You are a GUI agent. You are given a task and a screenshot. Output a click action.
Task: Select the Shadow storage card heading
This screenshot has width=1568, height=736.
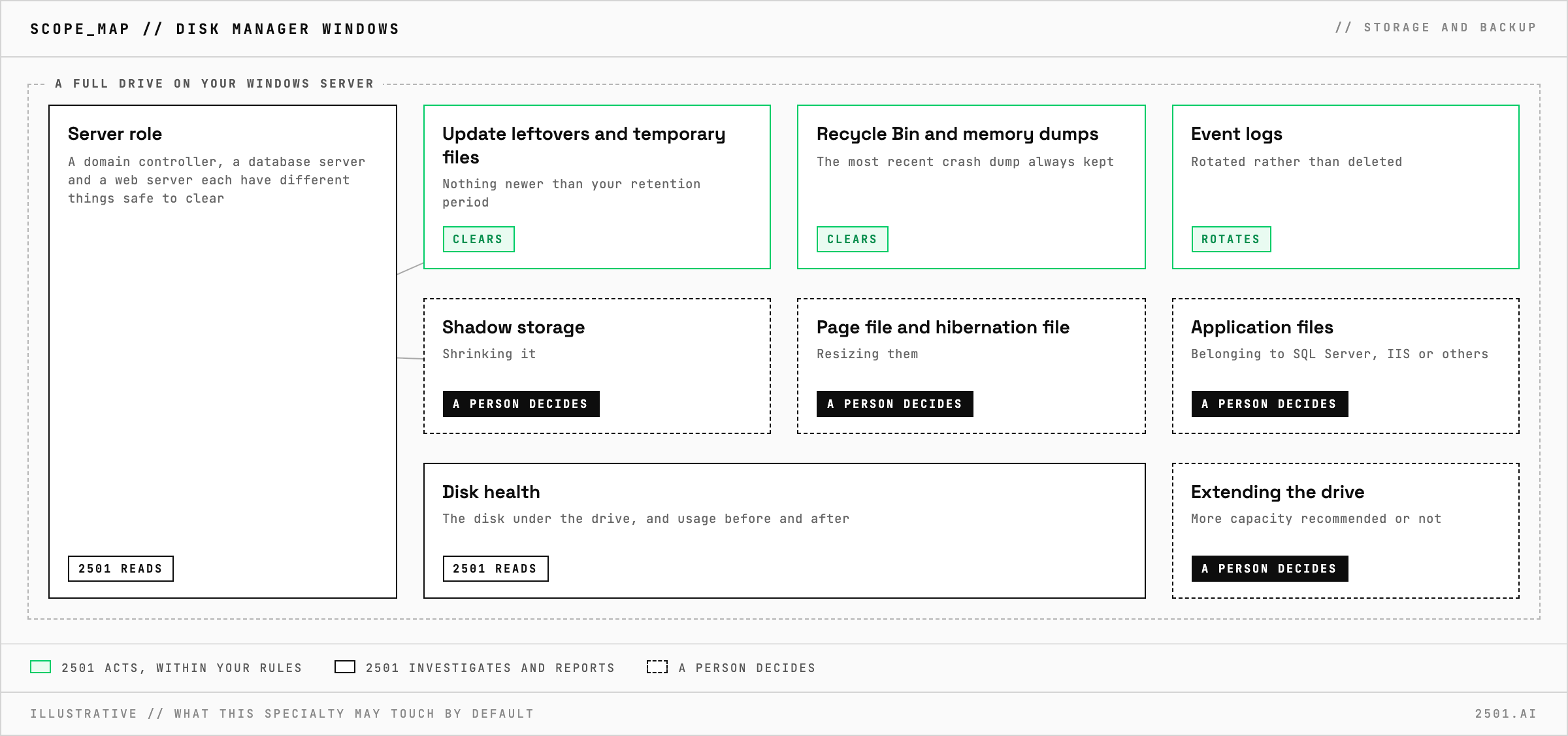pos(514,327)
